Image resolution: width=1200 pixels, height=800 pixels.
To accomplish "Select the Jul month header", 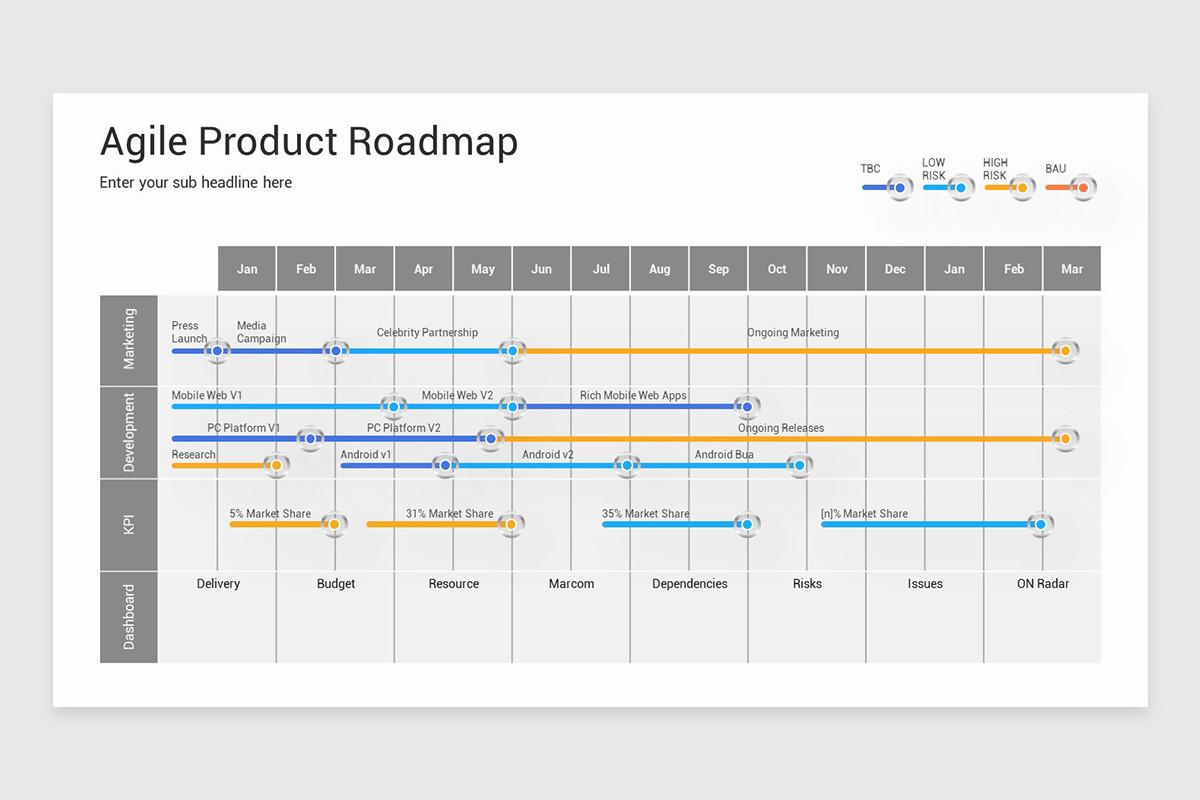I will click(x=600, y=268).
